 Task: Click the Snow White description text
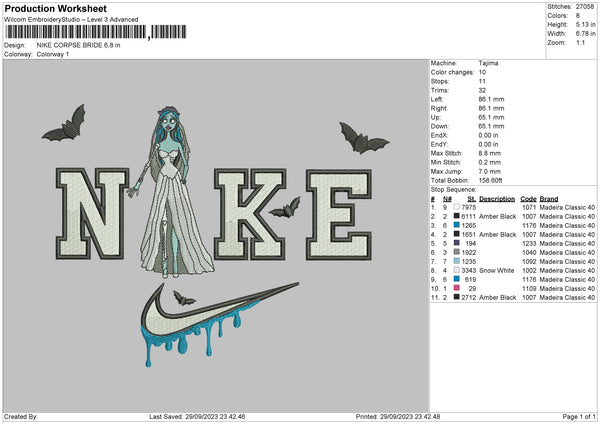[x=497, y=271]
